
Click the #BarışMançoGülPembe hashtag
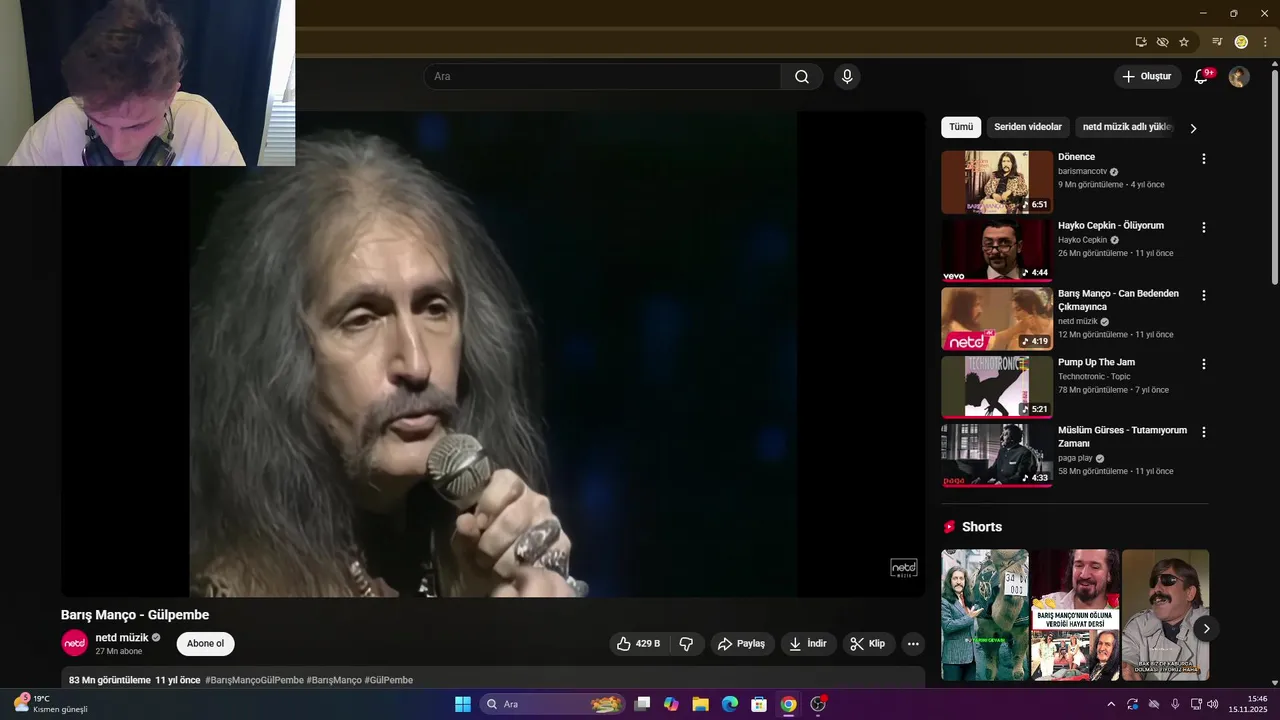(x=254, y=680)
